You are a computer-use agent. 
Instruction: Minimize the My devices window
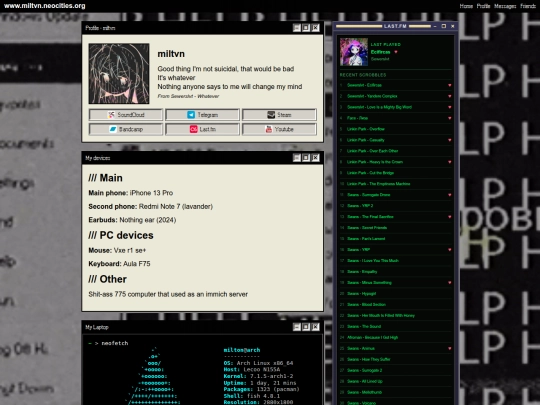coord(297,158)
